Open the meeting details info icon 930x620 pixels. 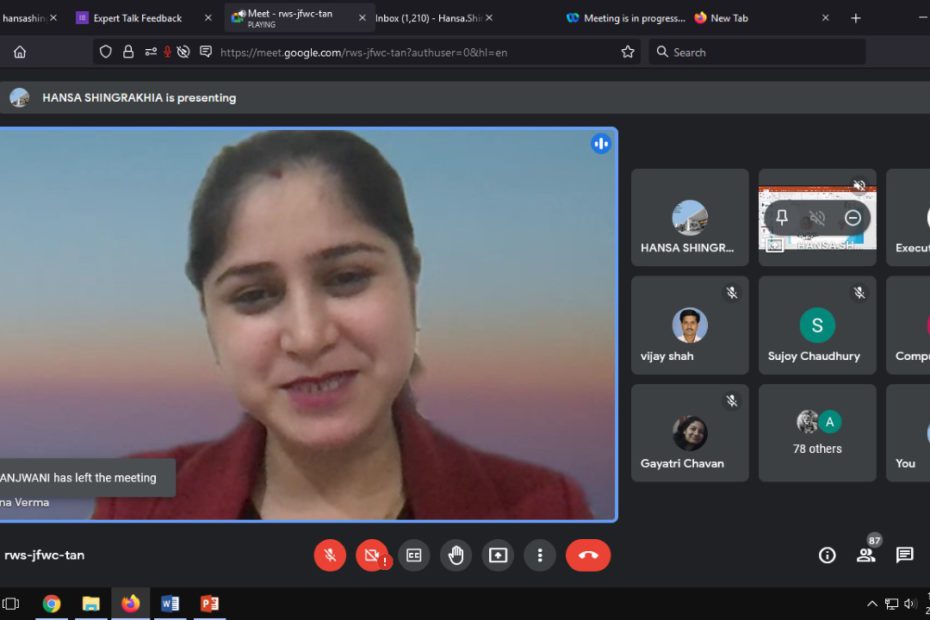[827, 555]
